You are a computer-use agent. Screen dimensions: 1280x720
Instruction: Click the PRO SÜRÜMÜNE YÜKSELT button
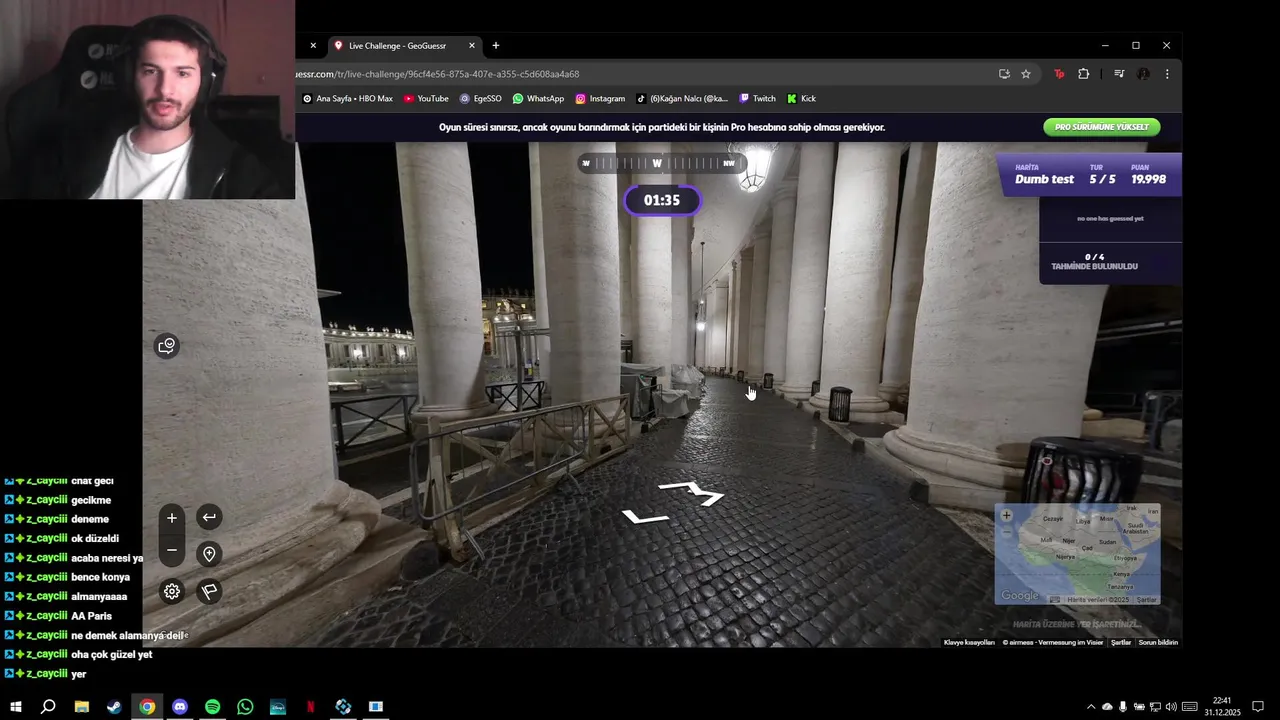1102,127
